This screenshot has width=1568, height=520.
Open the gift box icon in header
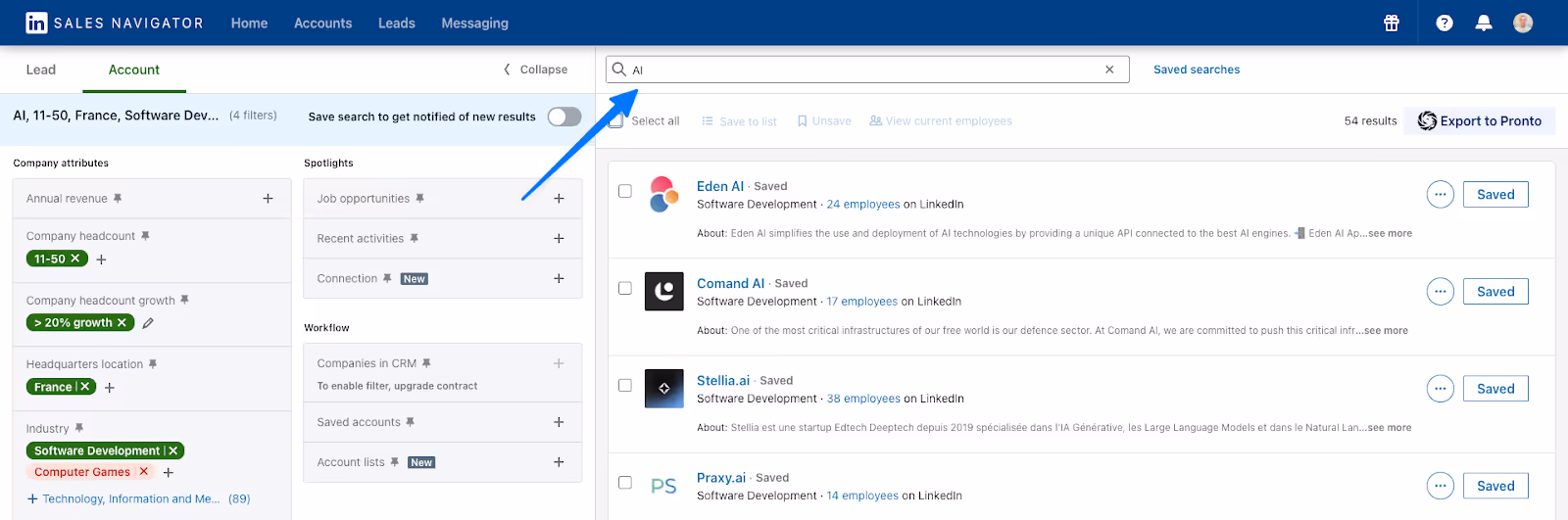[x=1392, y=23]
